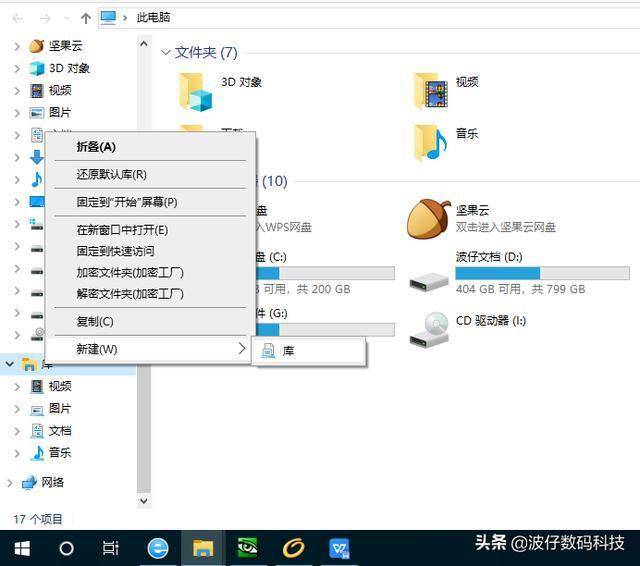
Task: Open the 坚果云 acorn drive icon
Action: coord(429,219)
